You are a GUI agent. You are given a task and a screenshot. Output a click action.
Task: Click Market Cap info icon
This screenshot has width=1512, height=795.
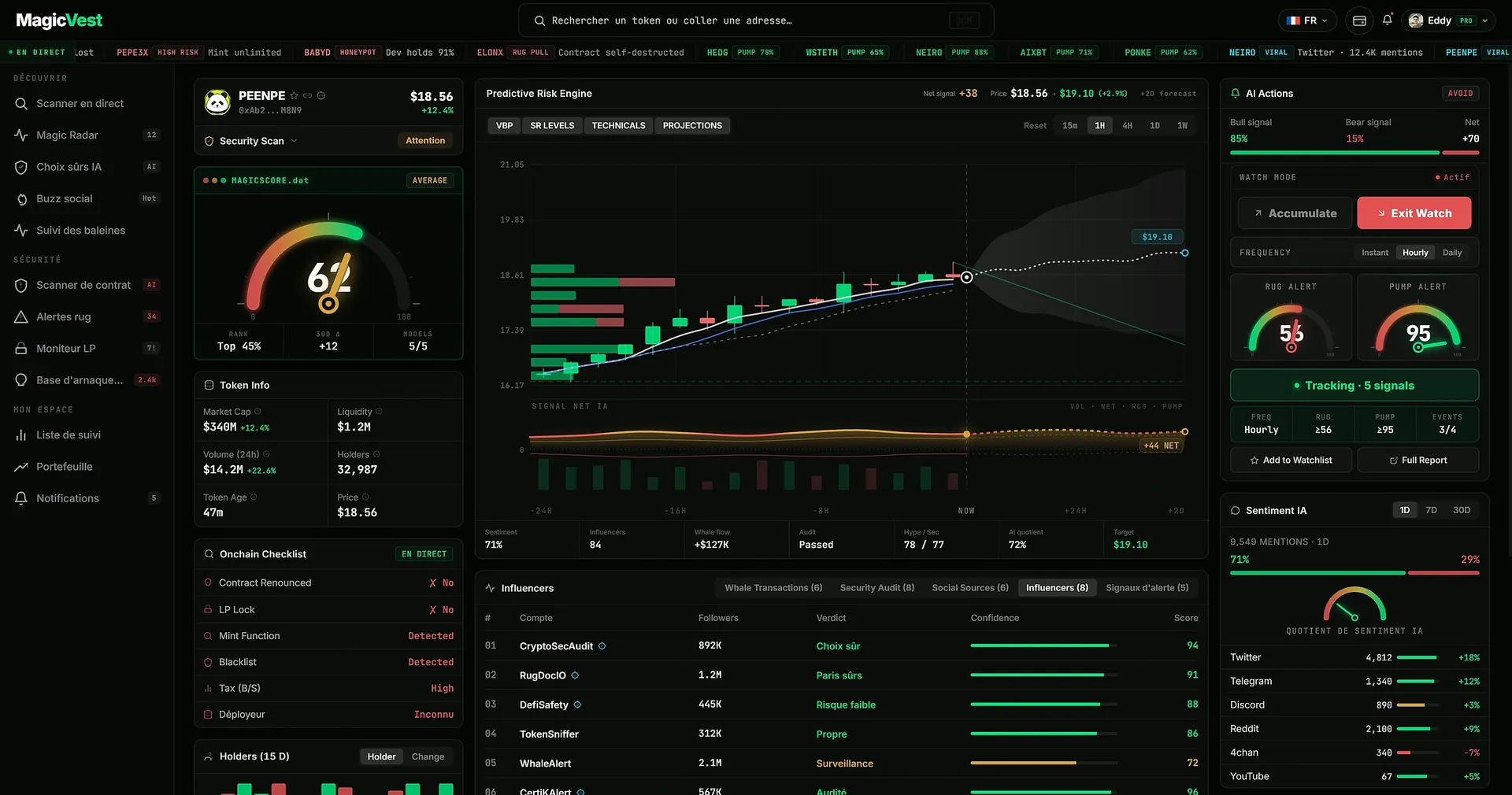tap(258, 412)
